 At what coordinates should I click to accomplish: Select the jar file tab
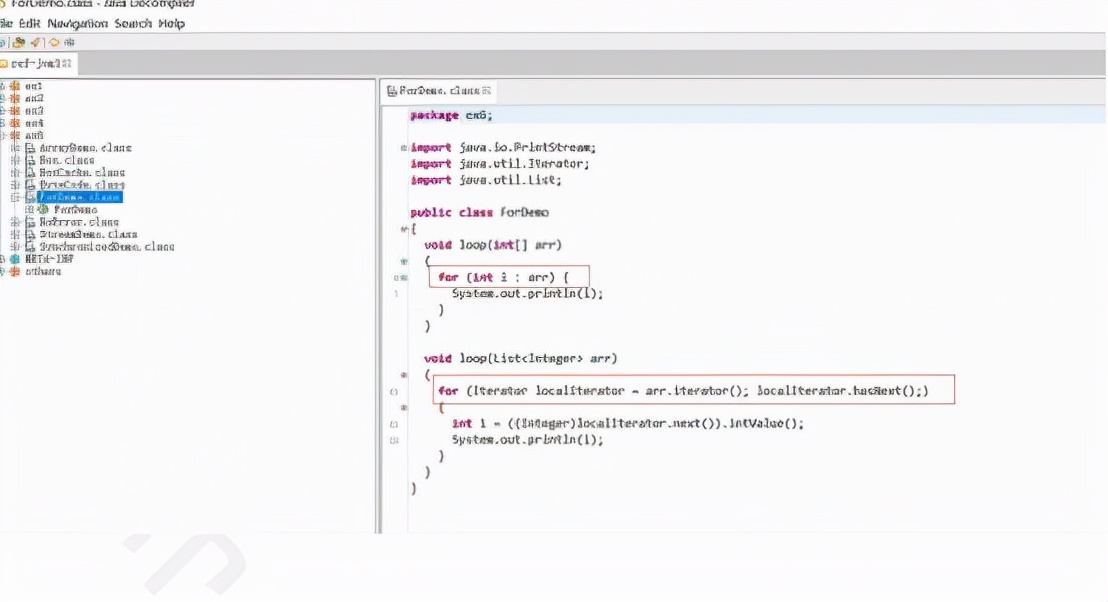tap(37, 64)
